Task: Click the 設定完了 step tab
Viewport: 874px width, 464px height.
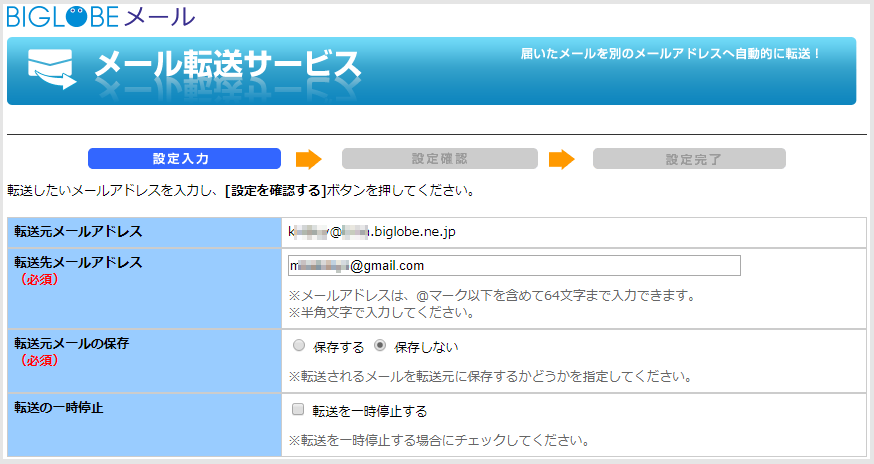Action: click(690, 158)
